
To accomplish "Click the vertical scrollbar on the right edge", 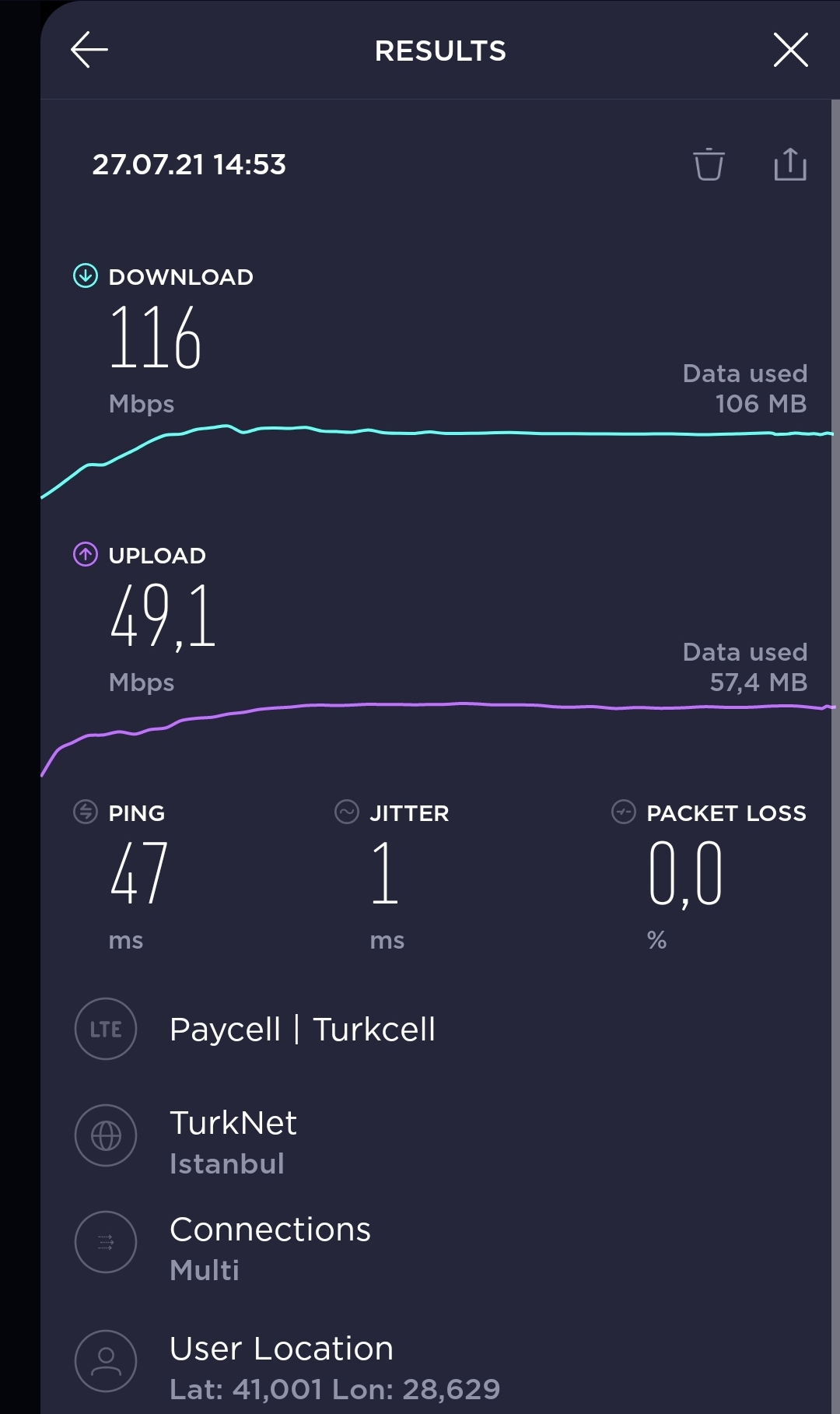I will coord(835,756).
